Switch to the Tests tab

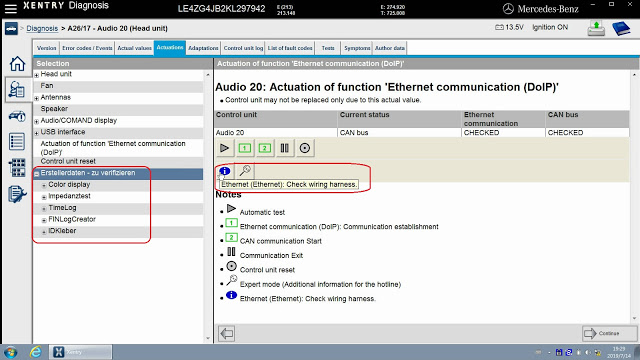pyautogui.click(x=328, y=48)
